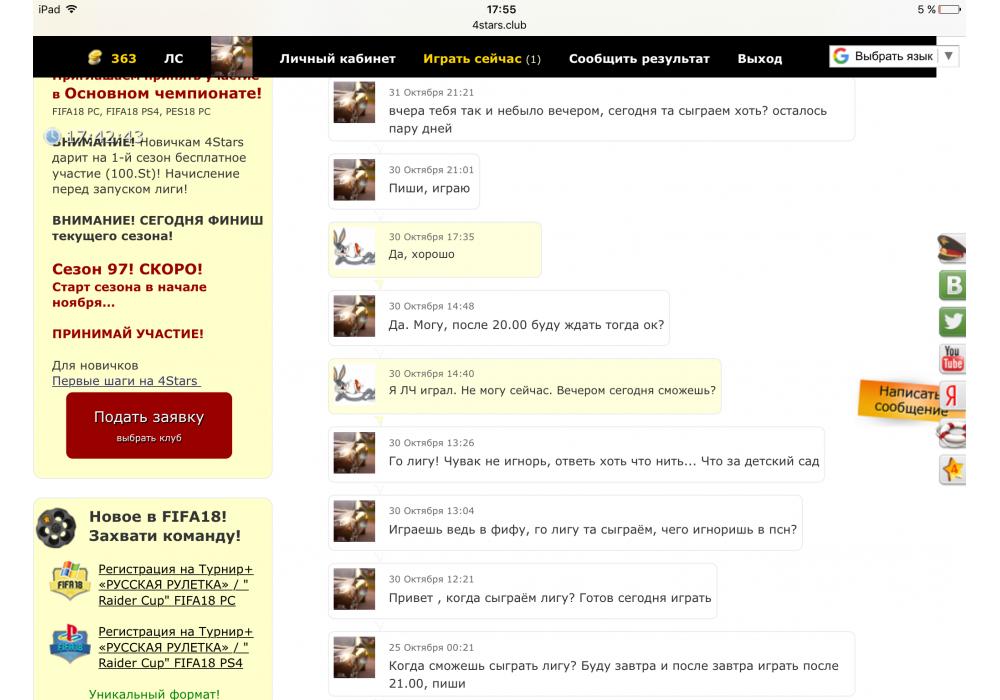This screenshot has height=700, width=1000.
Task: Click the car avatar on 30 Октября 12:21 message
Action: pos(354,588)
